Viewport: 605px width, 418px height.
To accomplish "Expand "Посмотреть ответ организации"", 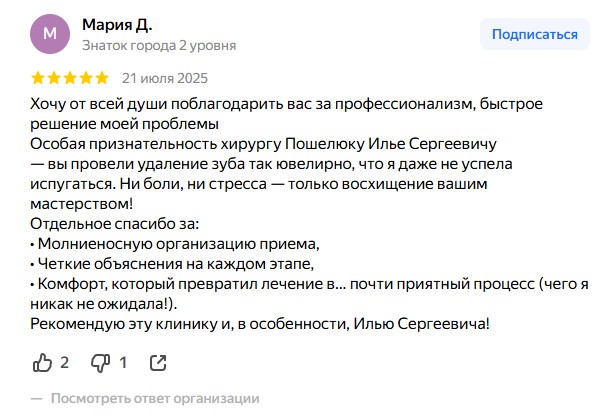I will (155, 398).
